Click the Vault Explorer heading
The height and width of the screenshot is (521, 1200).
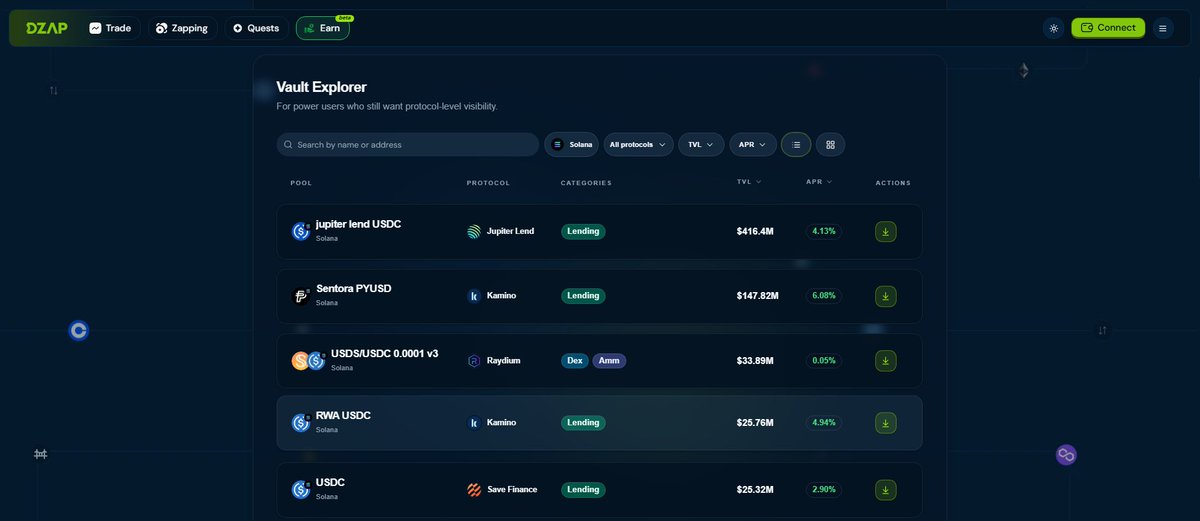(321, 87)
